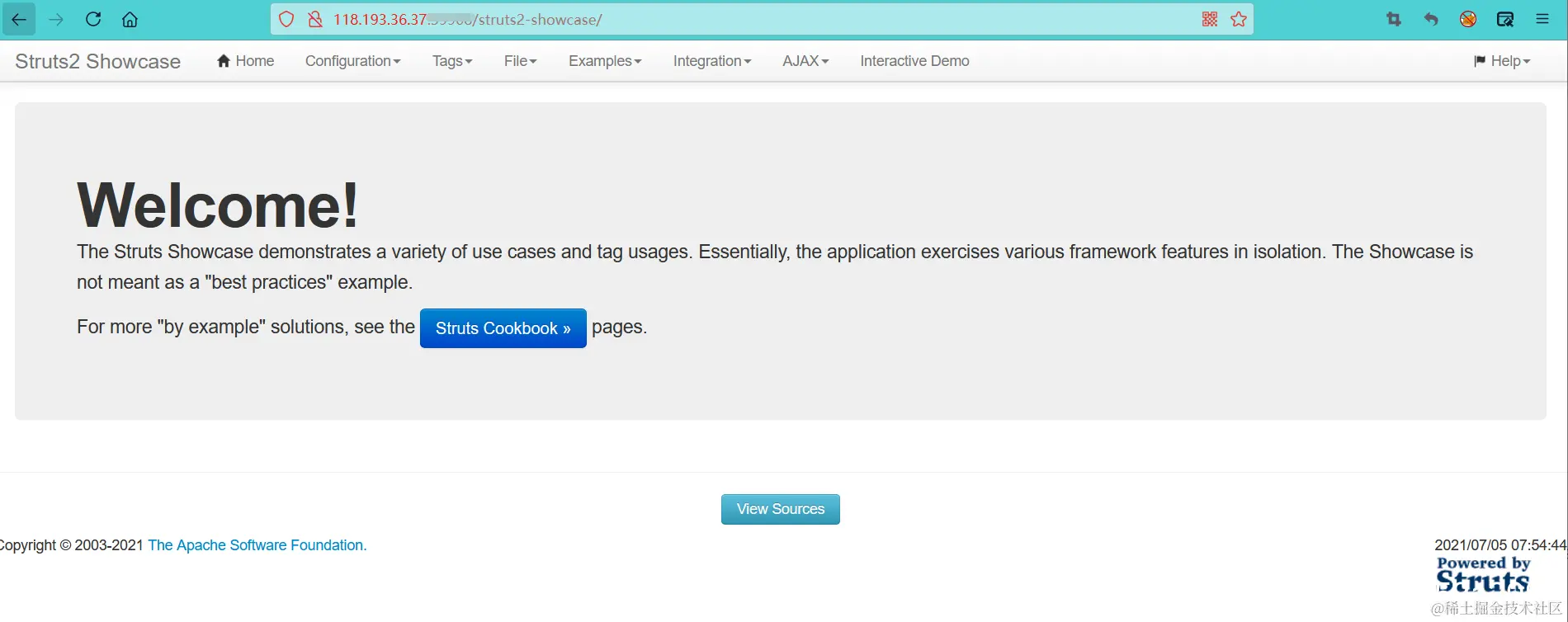Click the window search extension icon
Screen dimensions: 1568x622
1505,19
